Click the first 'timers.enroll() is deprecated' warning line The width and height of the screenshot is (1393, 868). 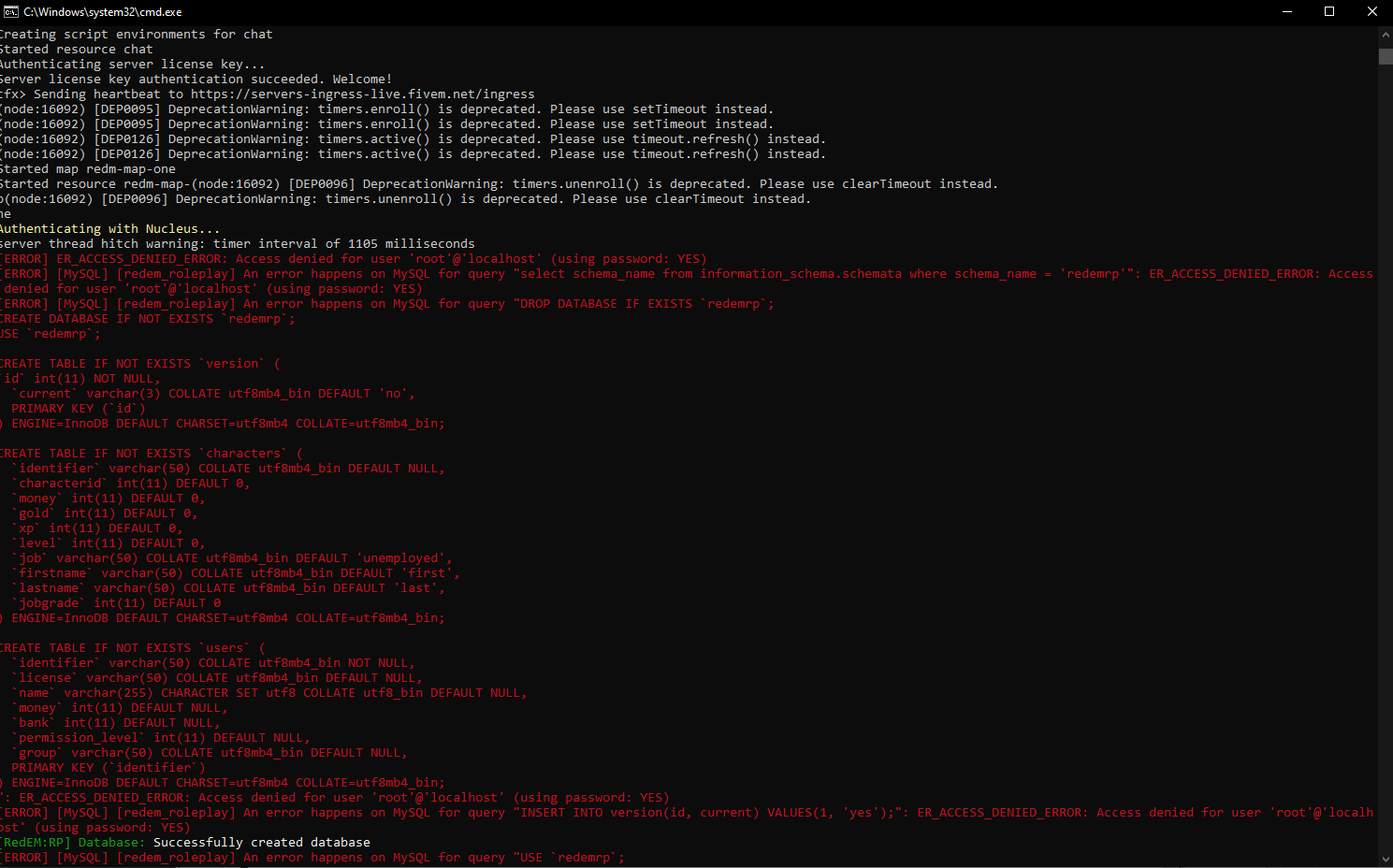387,109
